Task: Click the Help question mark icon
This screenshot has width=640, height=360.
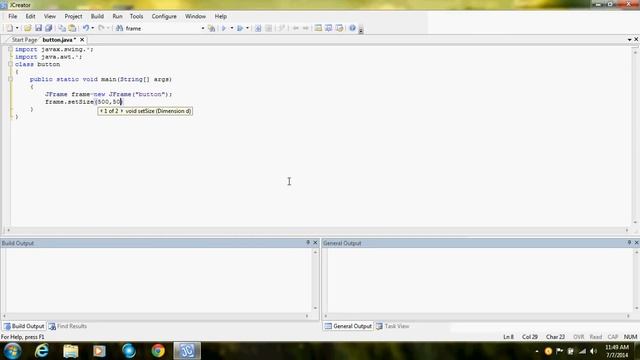Action: (352, 28)
